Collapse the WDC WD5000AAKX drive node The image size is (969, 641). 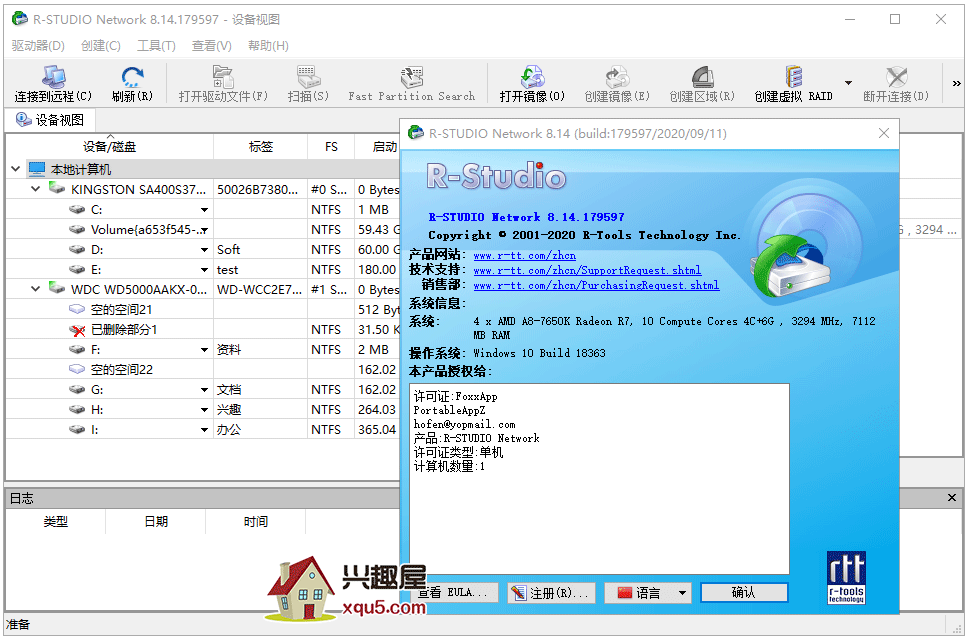(35, 289)
